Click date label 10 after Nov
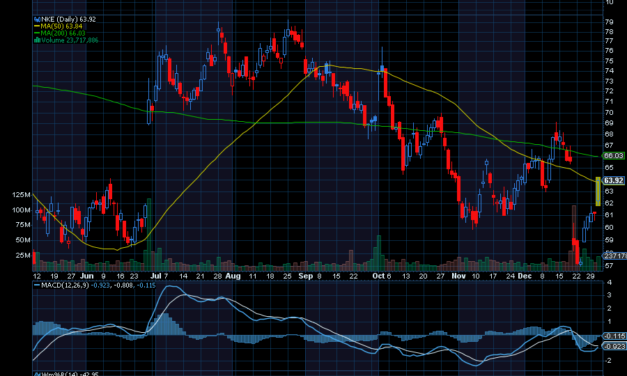The height and width of the screenshot is (376, 627). click(475, 276)
